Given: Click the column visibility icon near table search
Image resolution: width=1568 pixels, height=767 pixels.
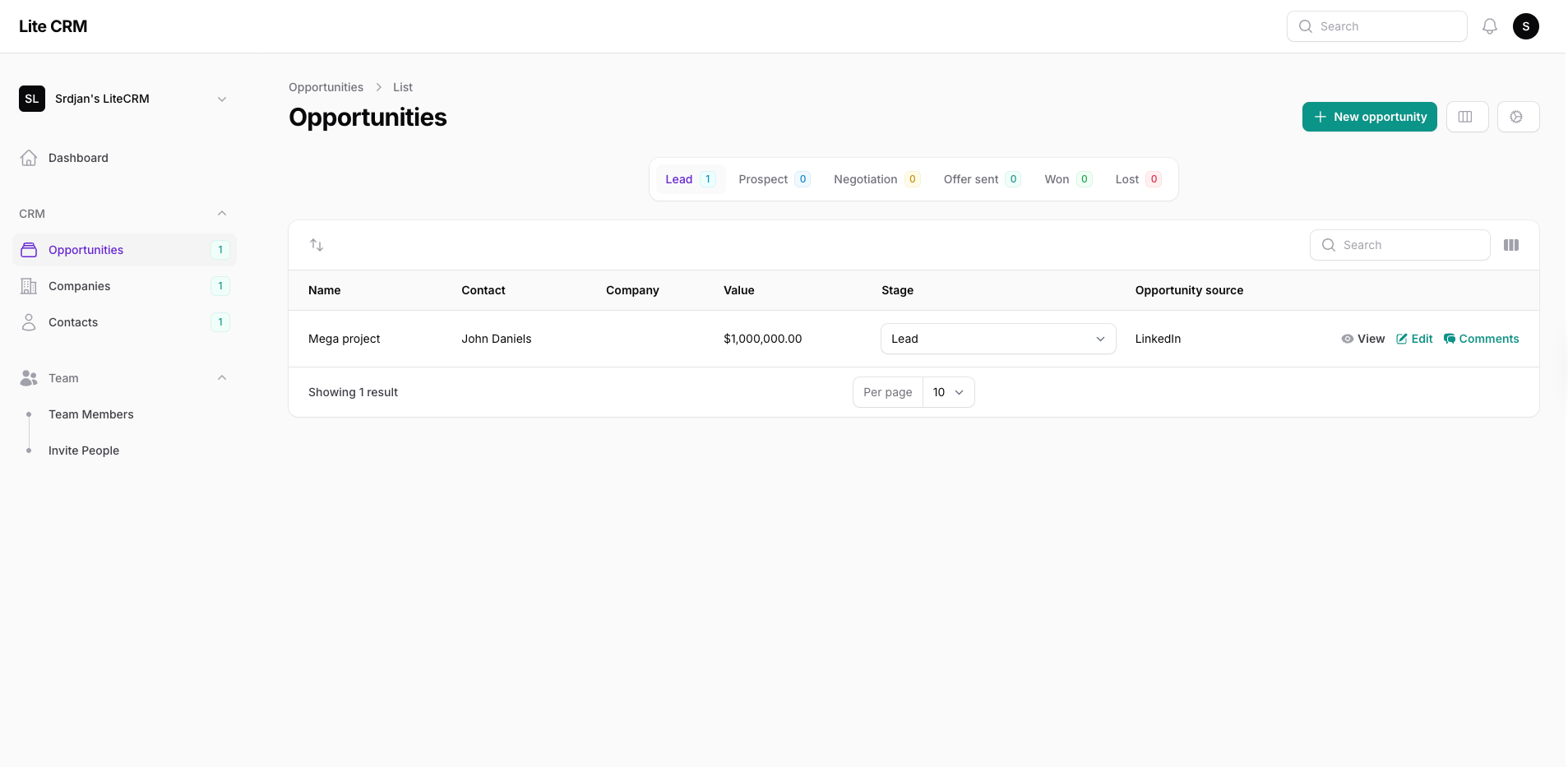Looking at the screenshot, I should pyautogui.click(x=1512, y=244).
